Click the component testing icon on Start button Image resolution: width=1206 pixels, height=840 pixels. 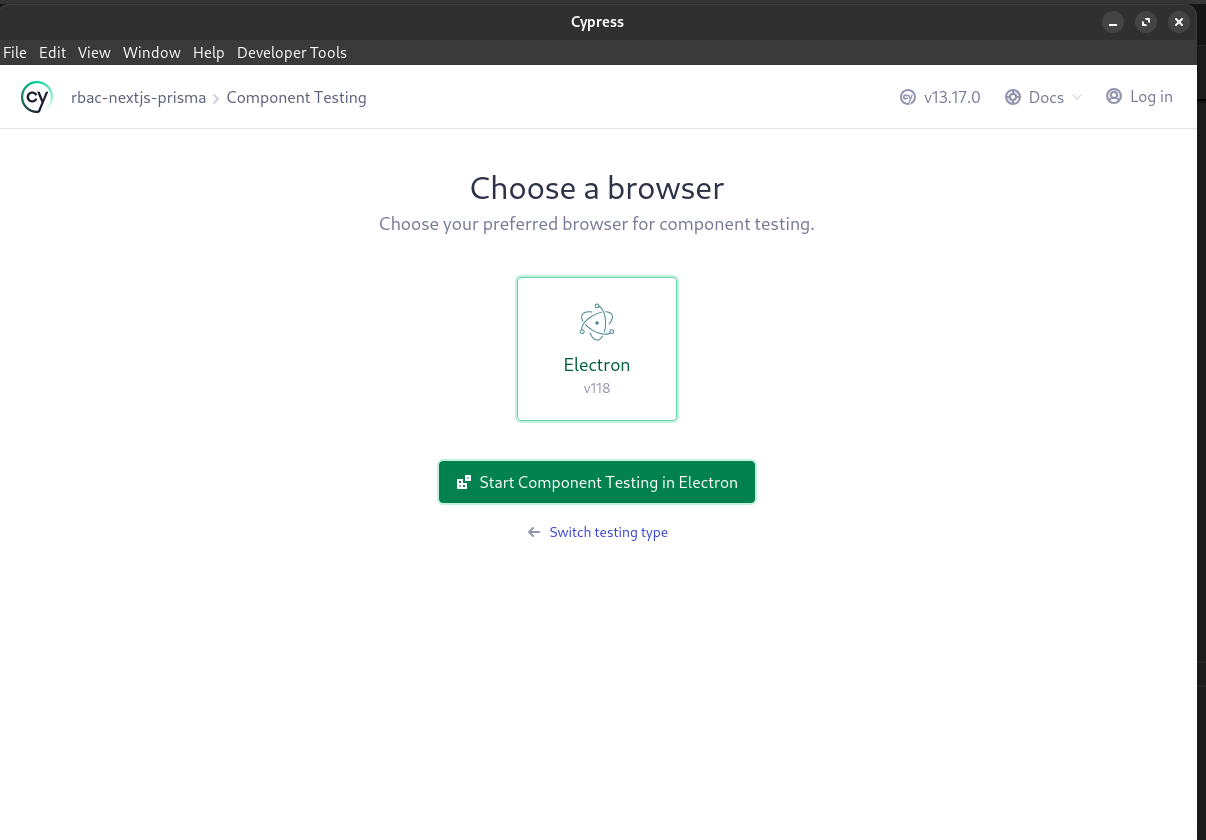point(464,482)
